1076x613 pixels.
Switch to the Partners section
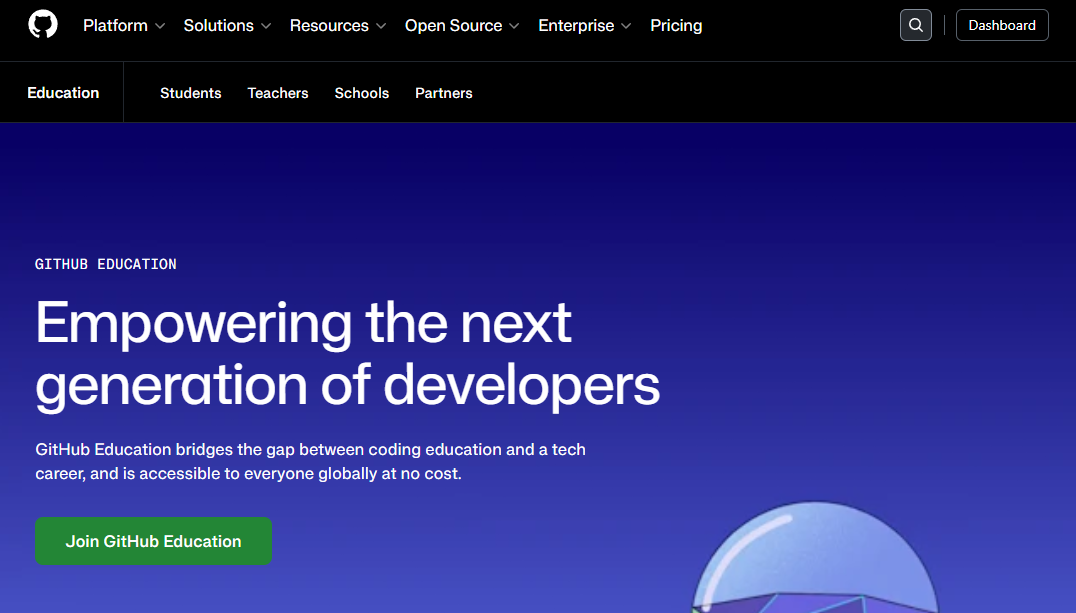click(444, 93)
